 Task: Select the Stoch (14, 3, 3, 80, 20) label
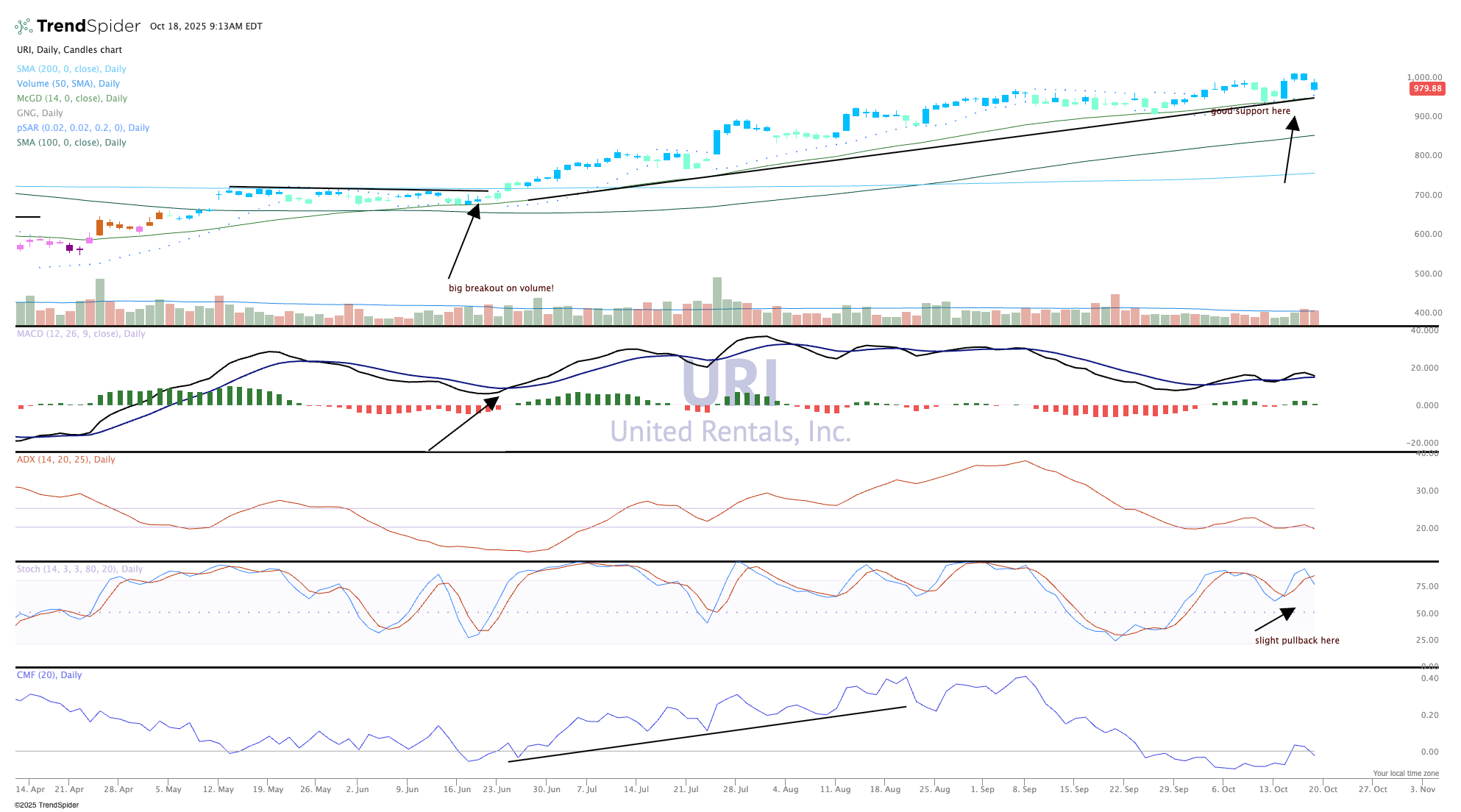79,569
